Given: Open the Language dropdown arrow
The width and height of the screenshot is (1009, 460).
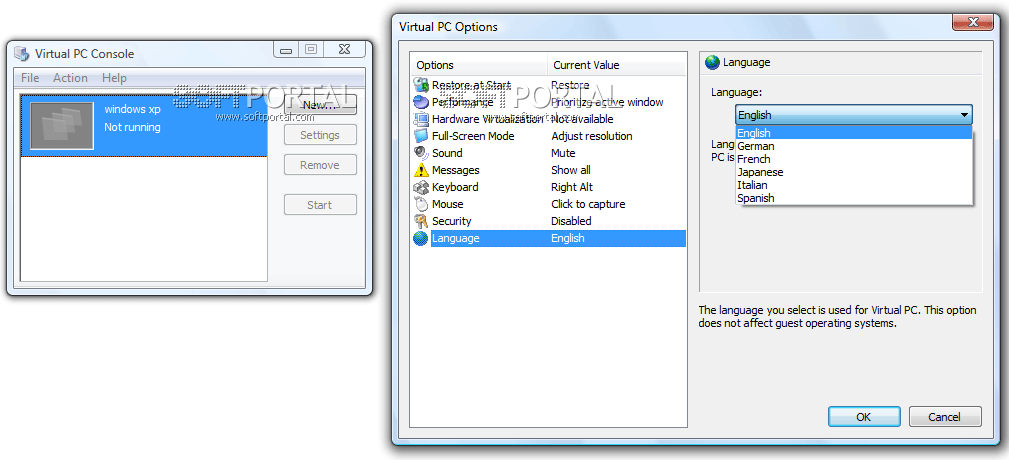Looking at the screenshot, I should 964,115.
